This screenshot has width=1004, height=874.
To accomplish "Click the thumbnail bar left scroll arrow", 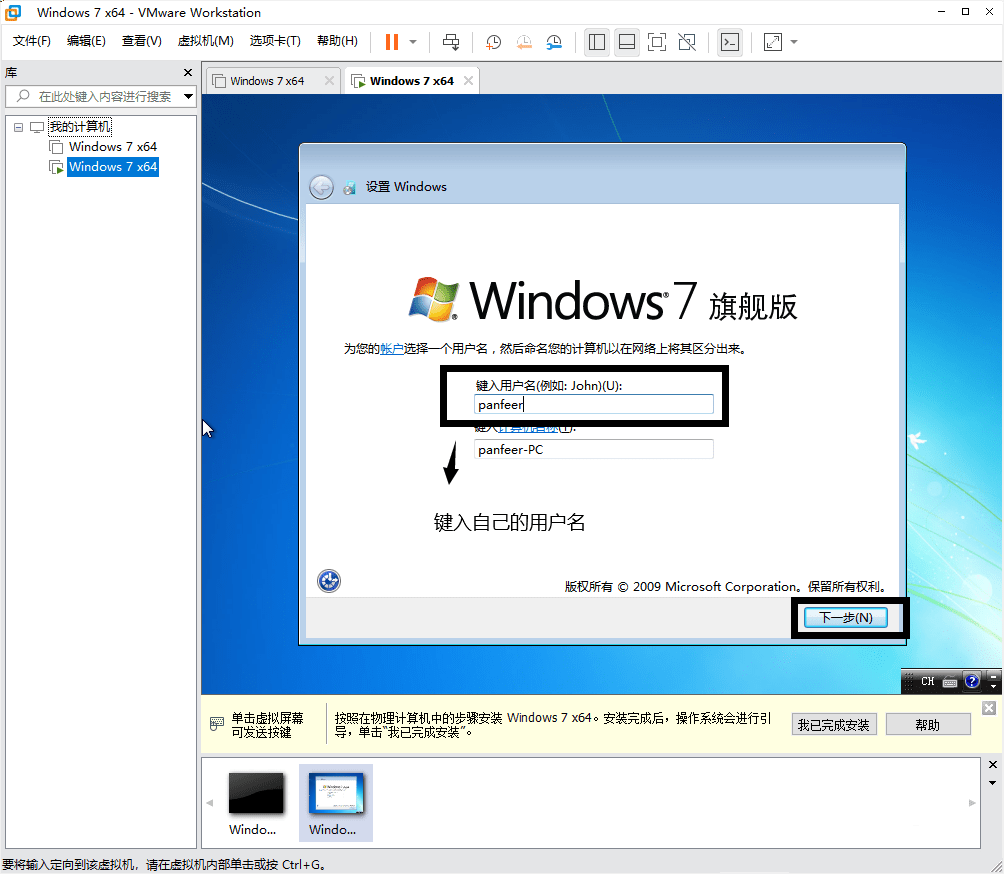I will pos(209,803).
